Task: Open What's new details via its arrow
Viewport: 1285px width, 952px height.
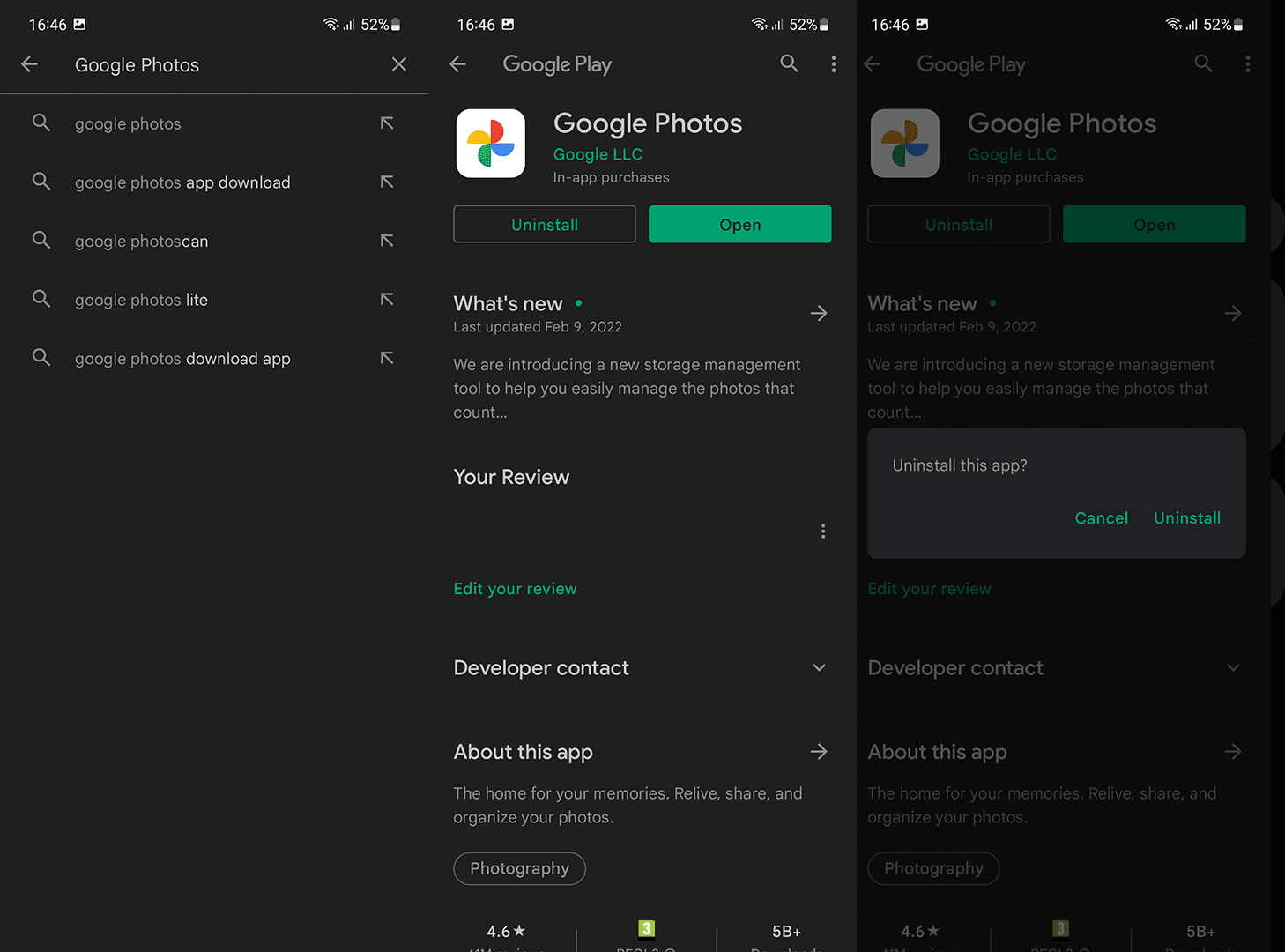Action: click(819, 313)
